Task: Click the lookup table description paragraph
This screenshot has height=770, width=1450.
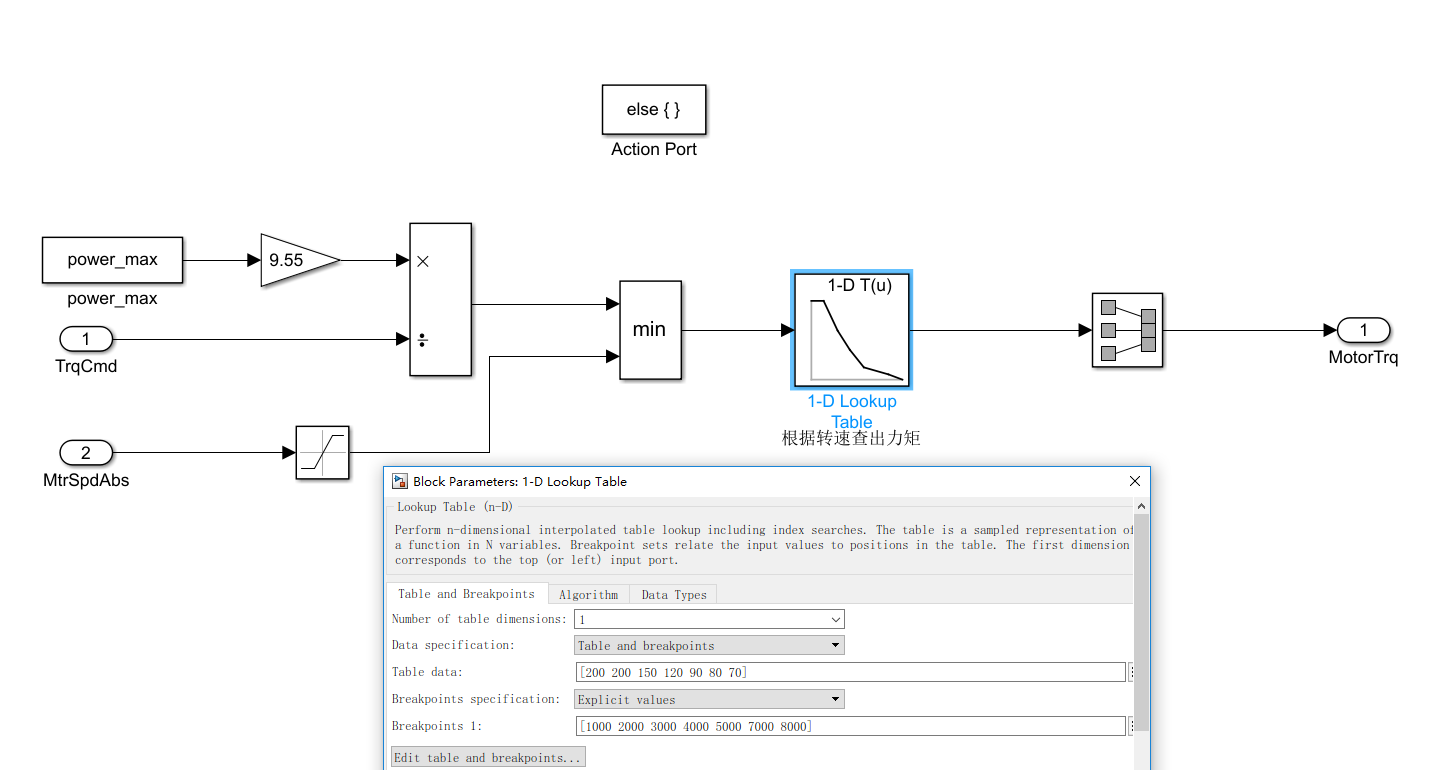Action: 764,545
